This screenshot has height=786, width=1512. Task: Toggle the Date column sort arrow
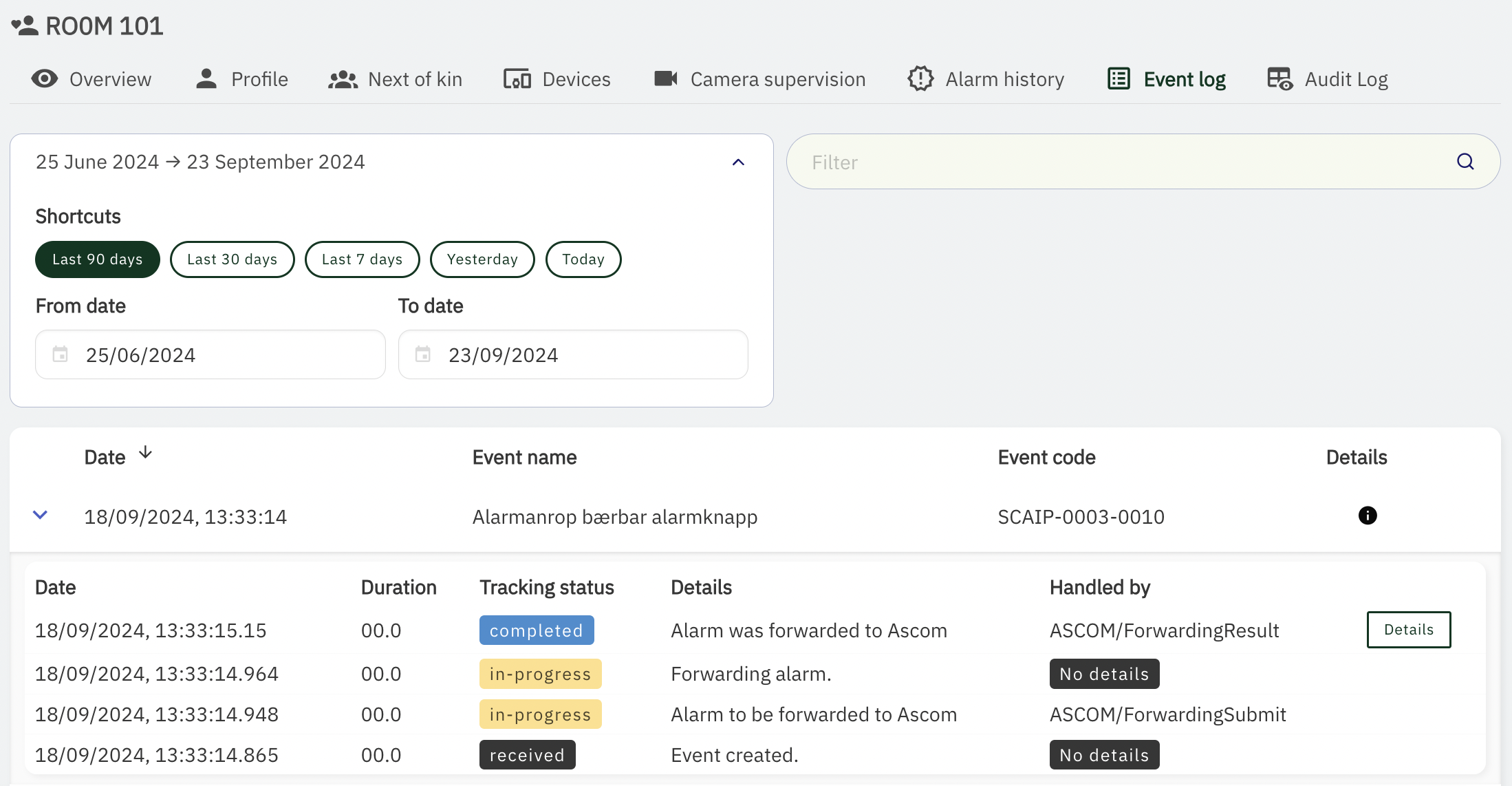[145, 453]
